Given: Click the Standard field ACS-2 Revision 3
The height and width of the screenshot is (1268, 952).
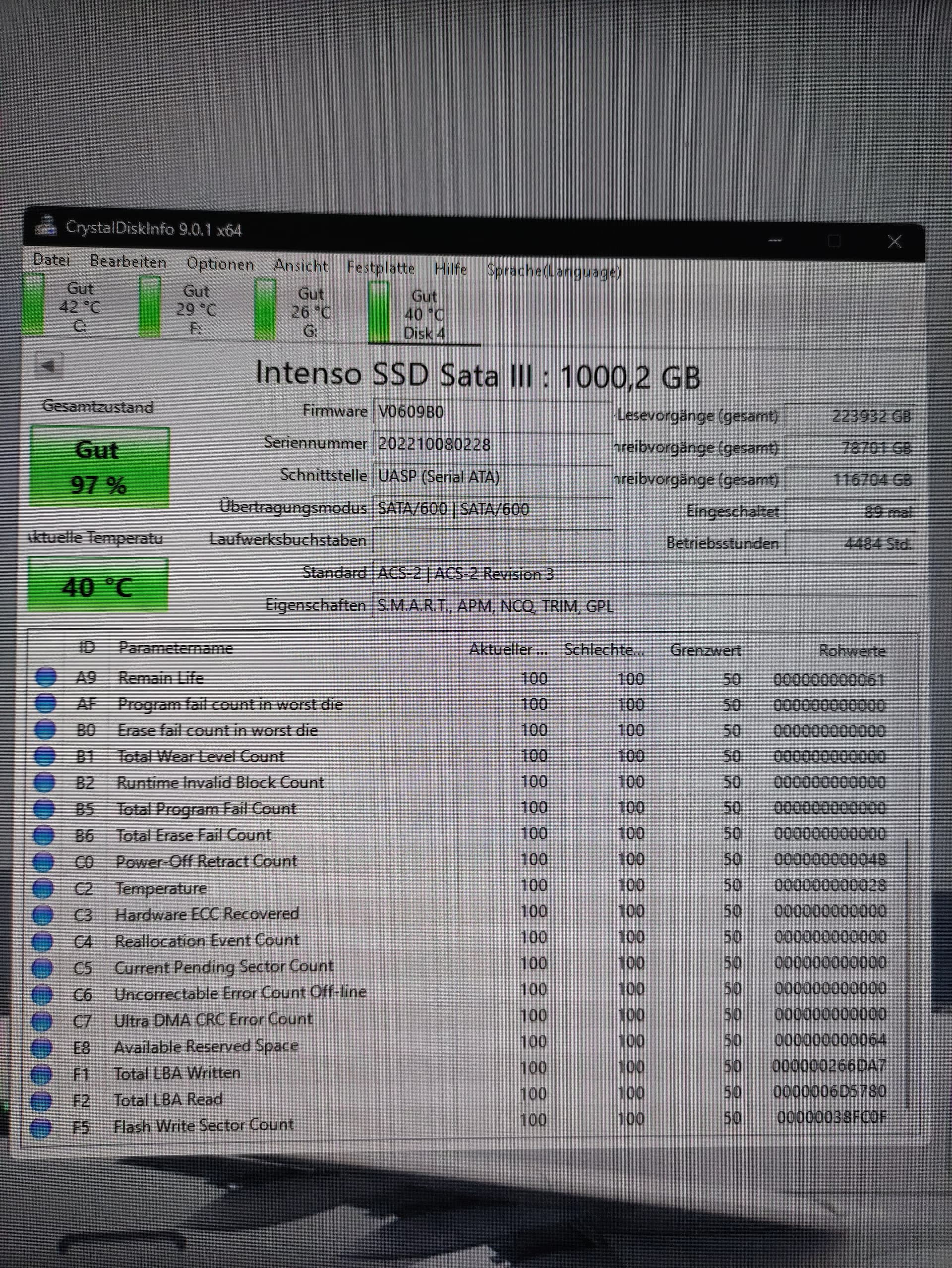Looking at the screenshot, I should point(644,574).
